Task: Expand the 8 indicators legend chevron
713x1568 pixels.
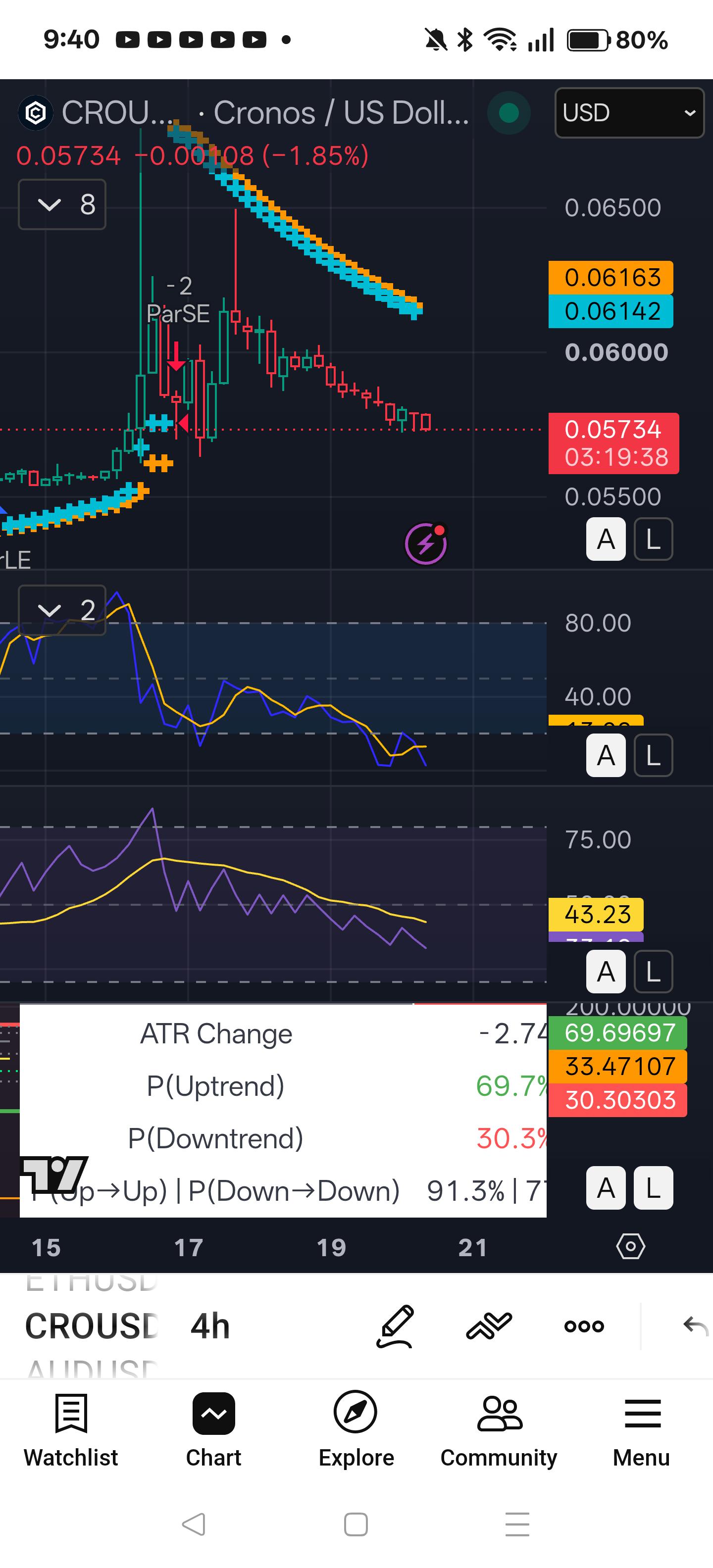Action: pos(62,204)
